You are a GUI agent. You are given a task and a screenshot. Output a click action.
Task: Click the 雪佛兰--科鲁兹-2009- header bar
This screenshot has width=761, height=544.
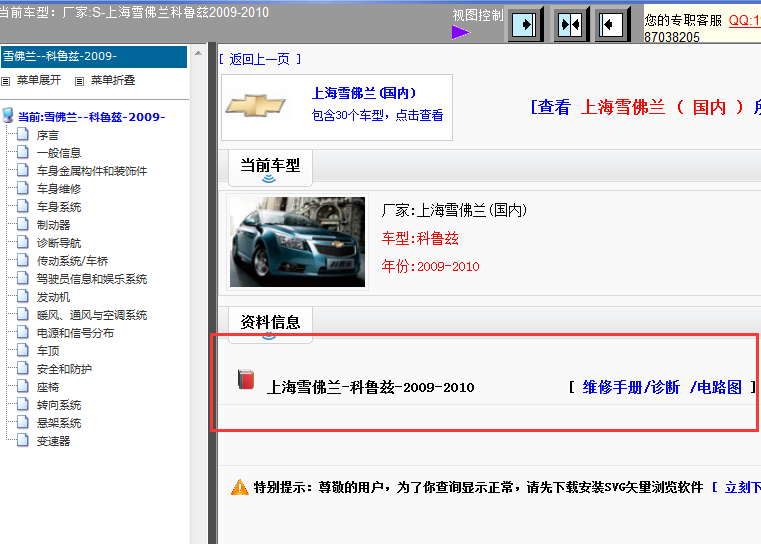[94, 56]
